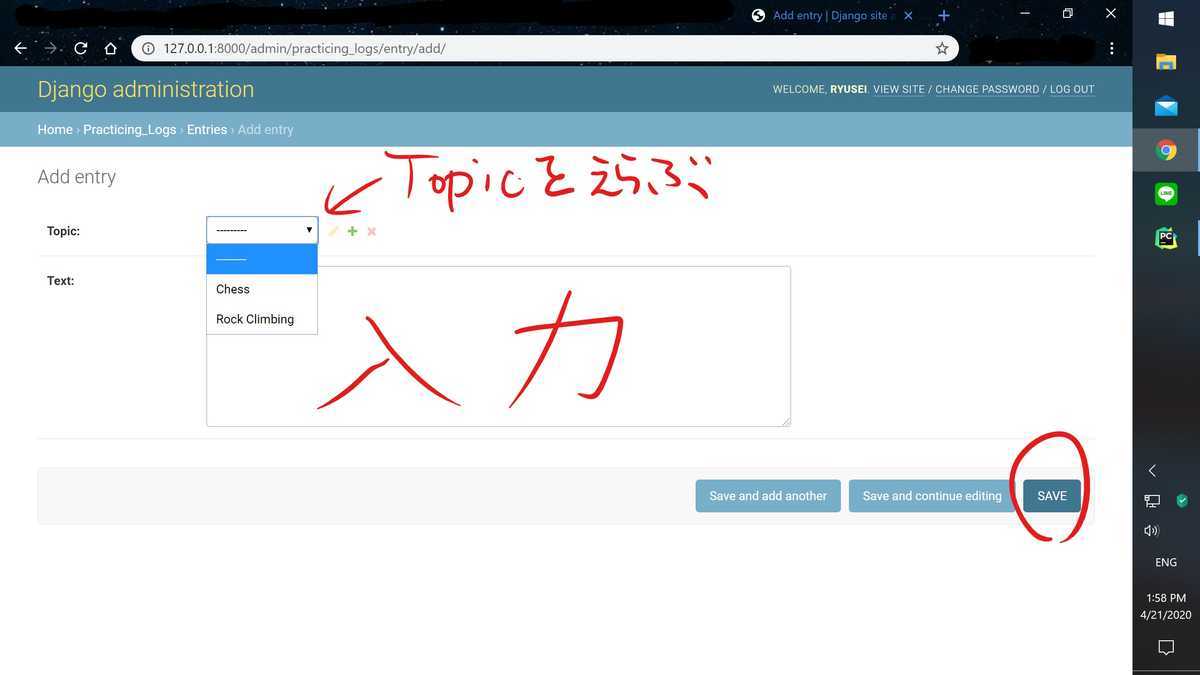
Task: Bookmark this page with the star icon
Action: pyautogui.click(x=941, y=47)
